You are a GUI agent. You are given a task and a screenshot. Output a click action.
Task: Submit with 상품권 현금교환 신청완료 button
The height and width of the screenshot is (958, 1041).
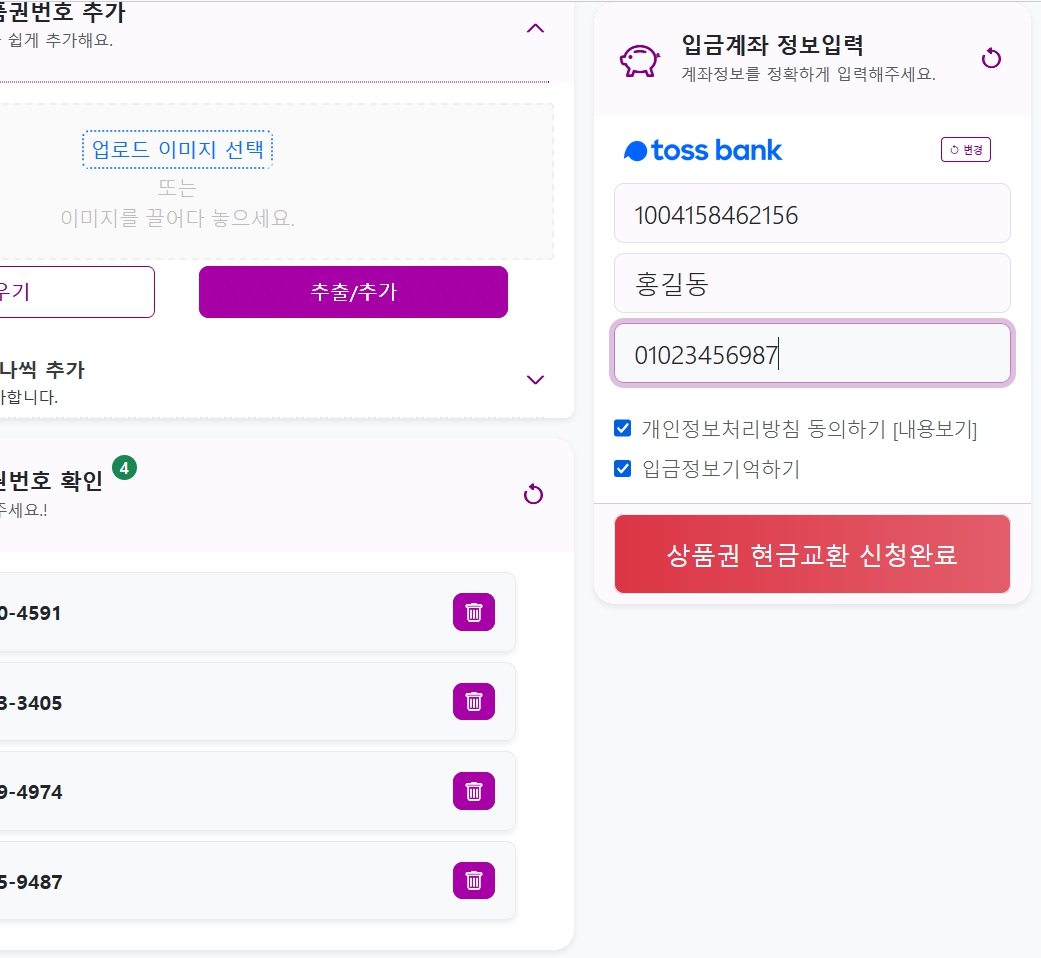(x=812, y=554)
